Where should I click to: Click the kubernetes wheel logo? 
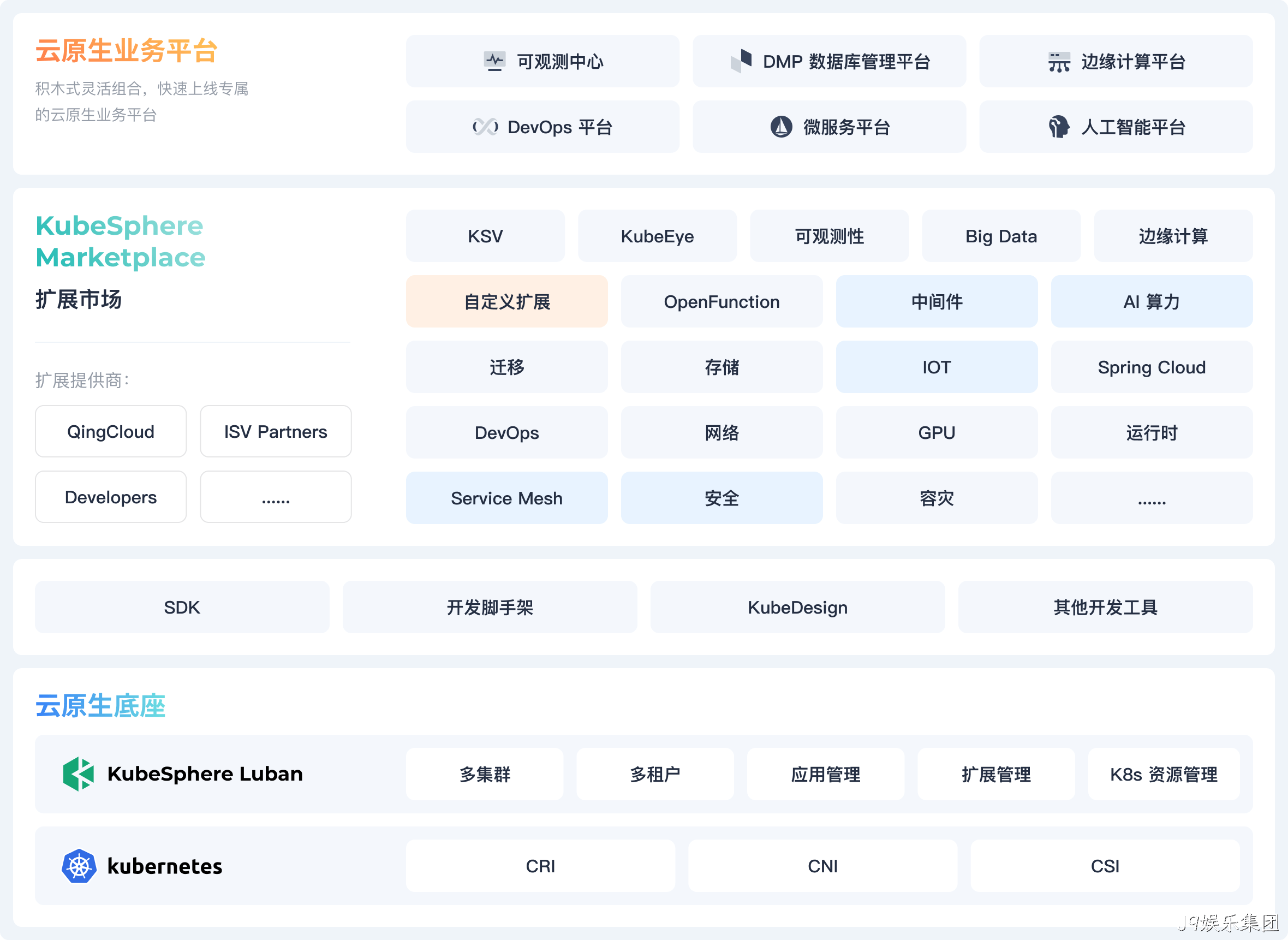point(79,866)
